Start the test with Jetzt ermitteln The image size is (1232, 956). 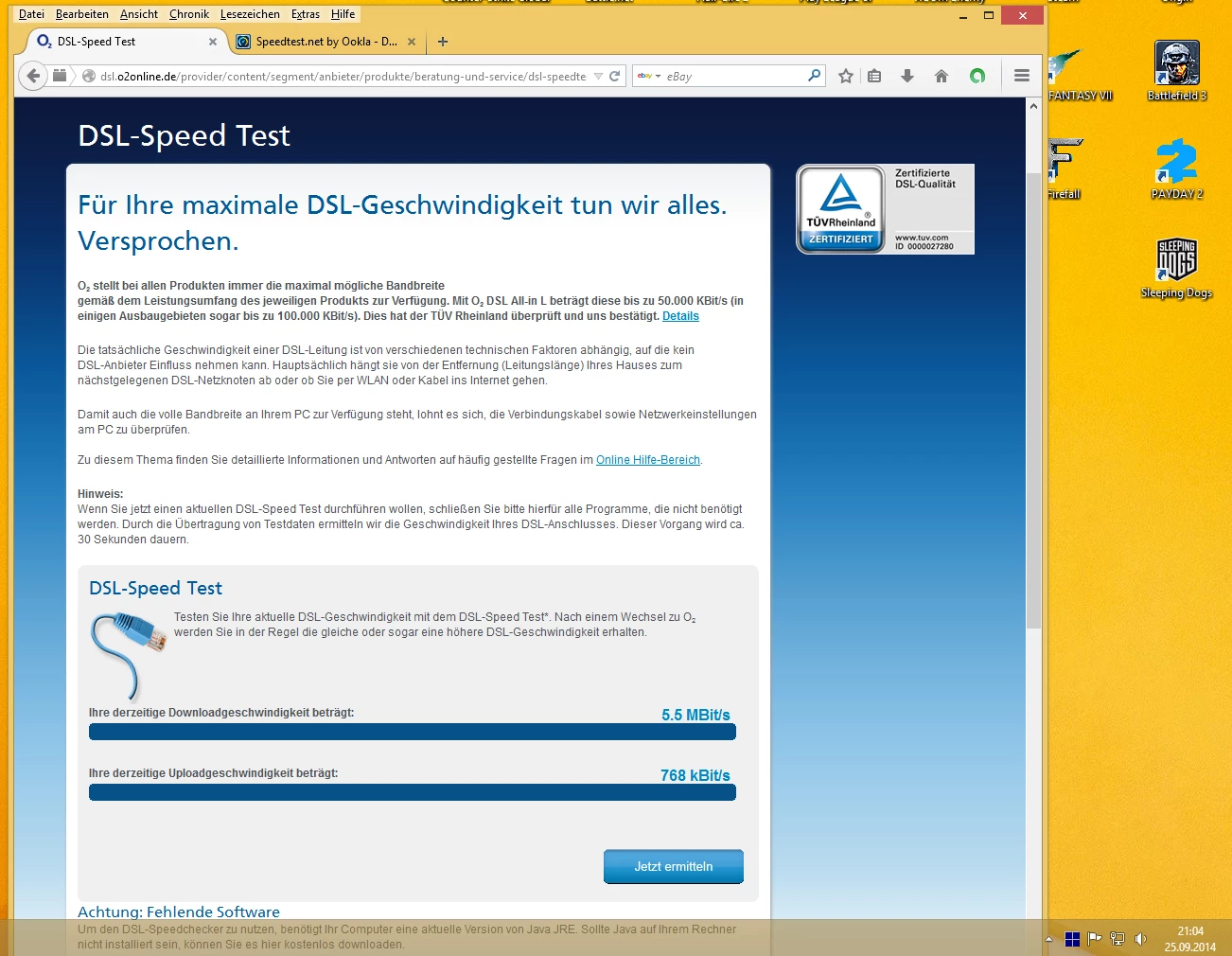click(674, 866)
